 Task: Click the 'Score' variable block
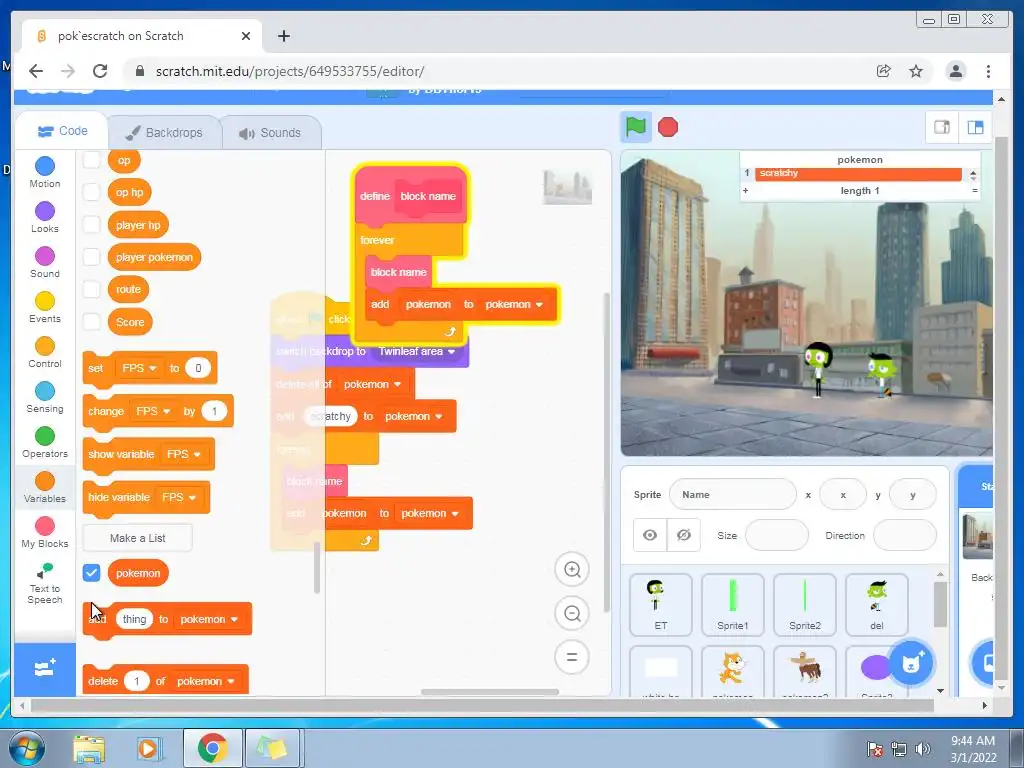(x=130, y=322)
